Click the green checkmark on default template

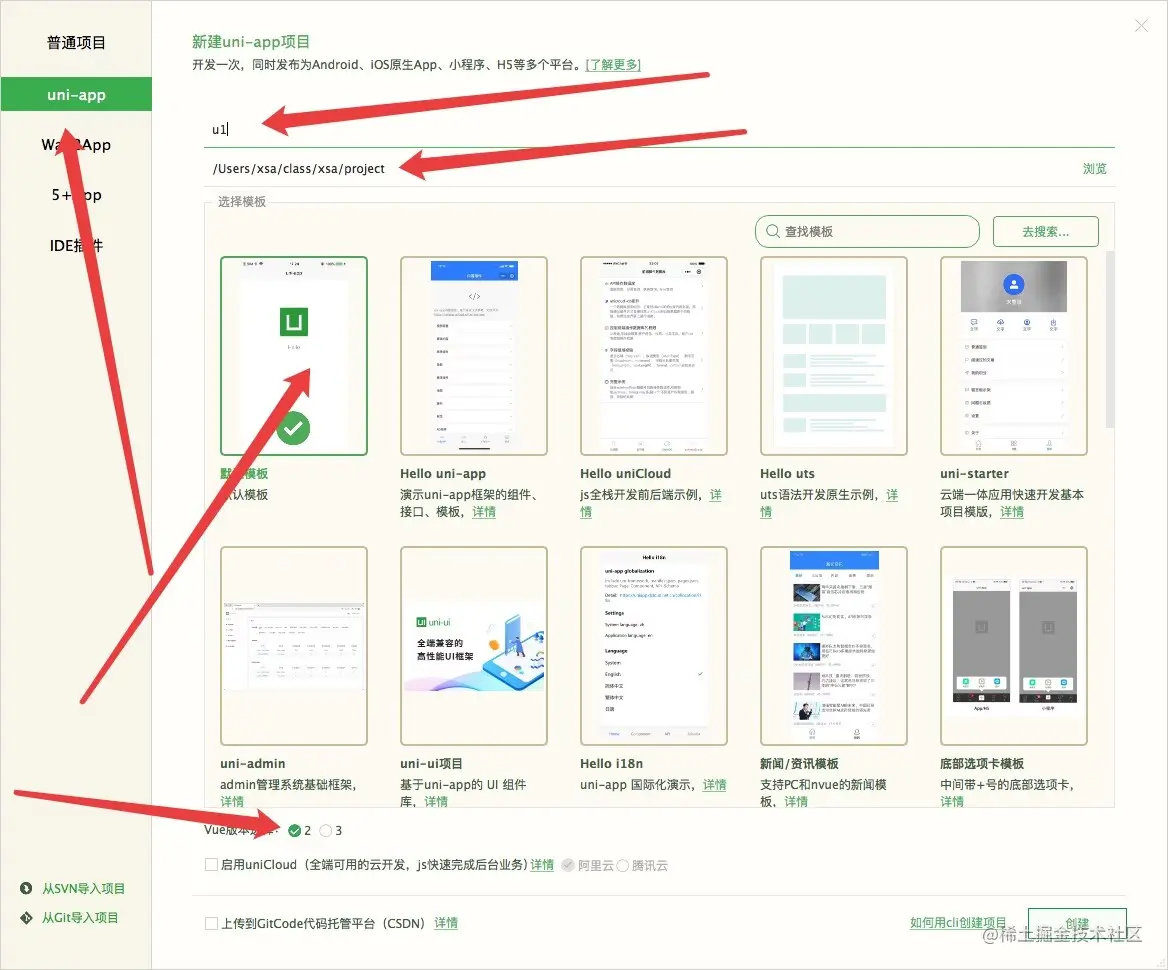click(293, 428)
